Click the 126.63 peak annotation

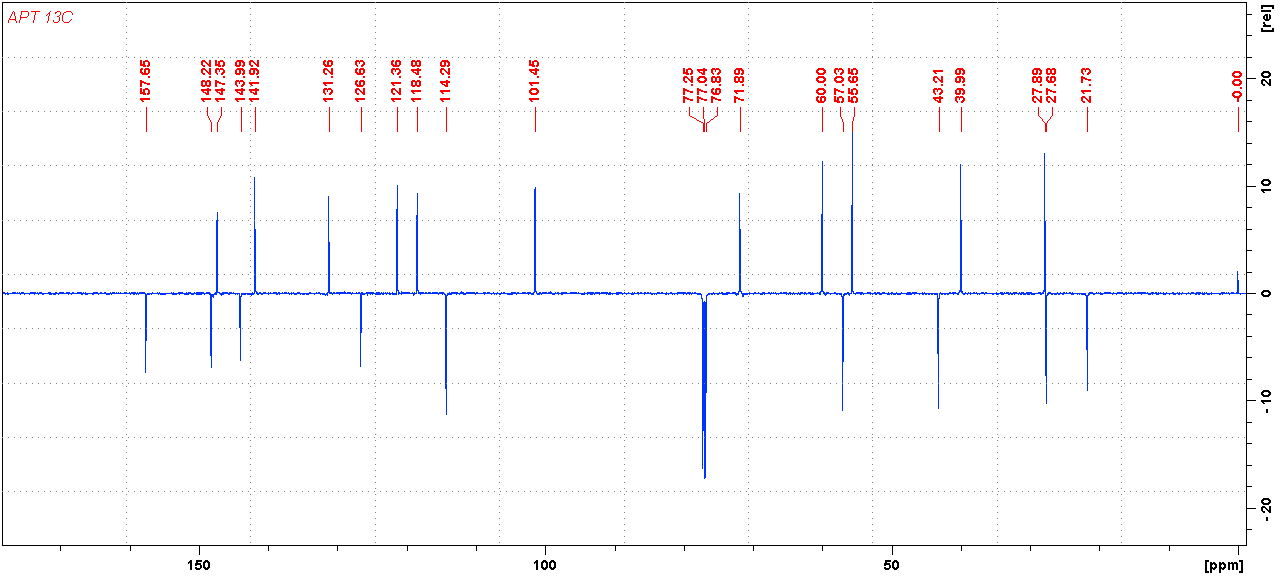click(x=361, y=81)
